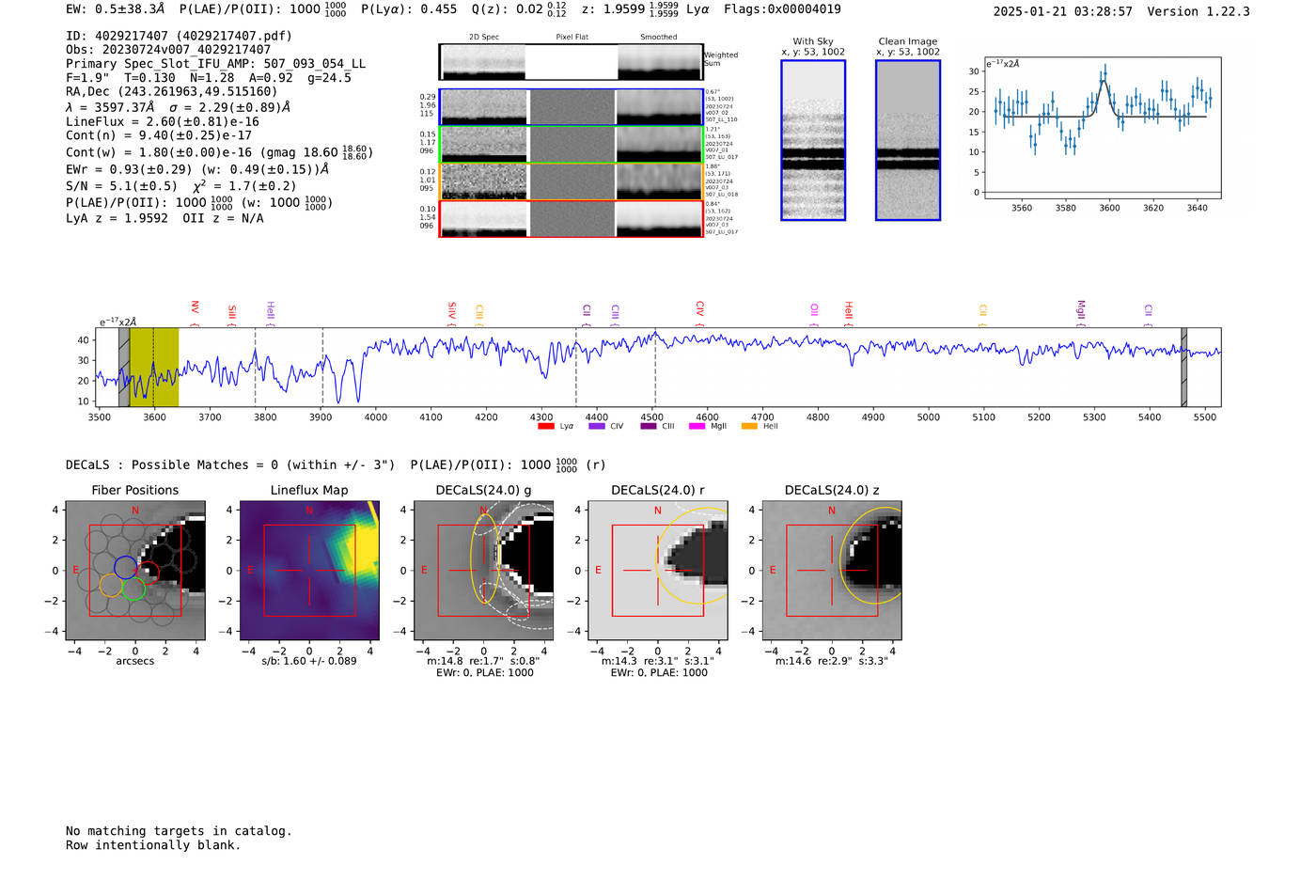Screen dimensions: 1316x896
Task: Select the green-bordered 2D spectrum row
Action: [572, 145]
